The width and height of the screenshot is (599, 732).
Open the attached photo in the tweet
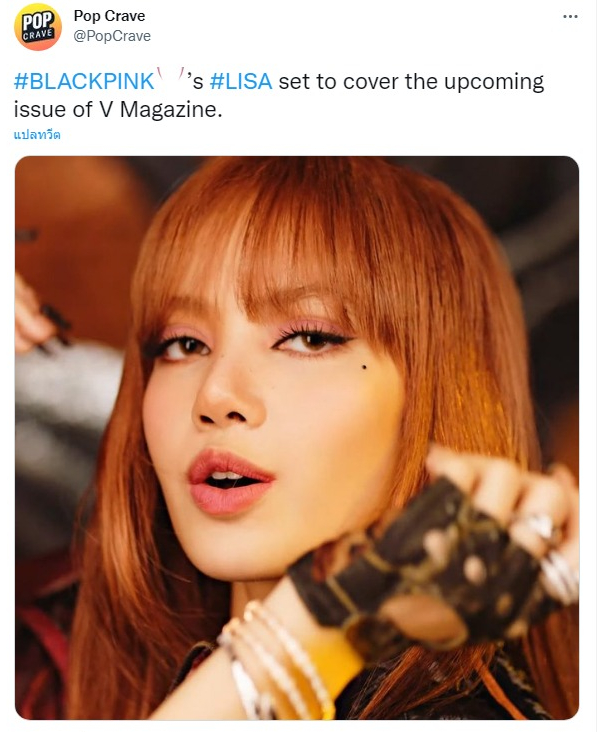point(297,437)
